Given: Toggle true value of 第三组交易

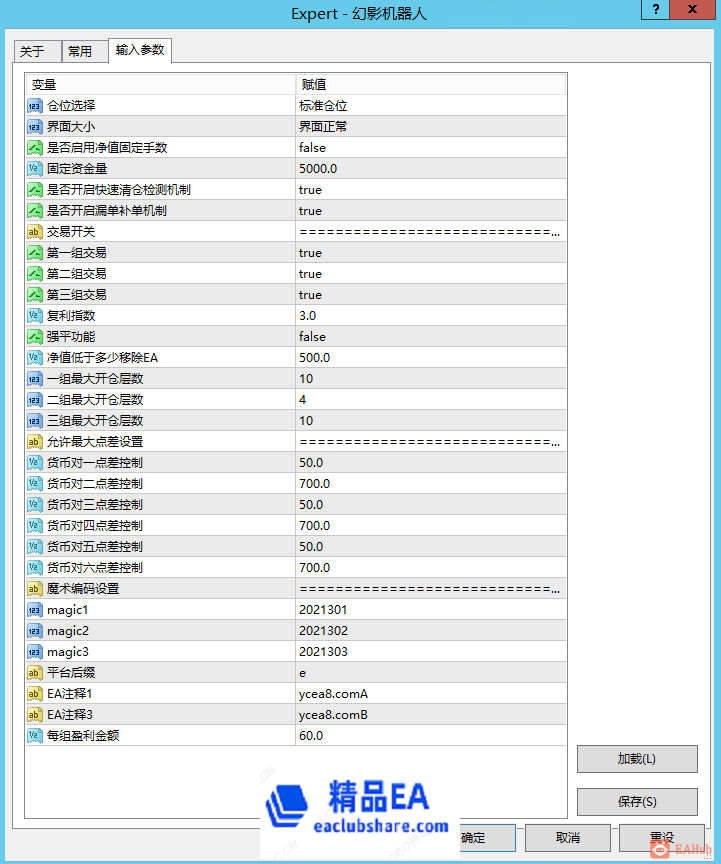Looking at the screenshot, I should click(x=431, y=294).
